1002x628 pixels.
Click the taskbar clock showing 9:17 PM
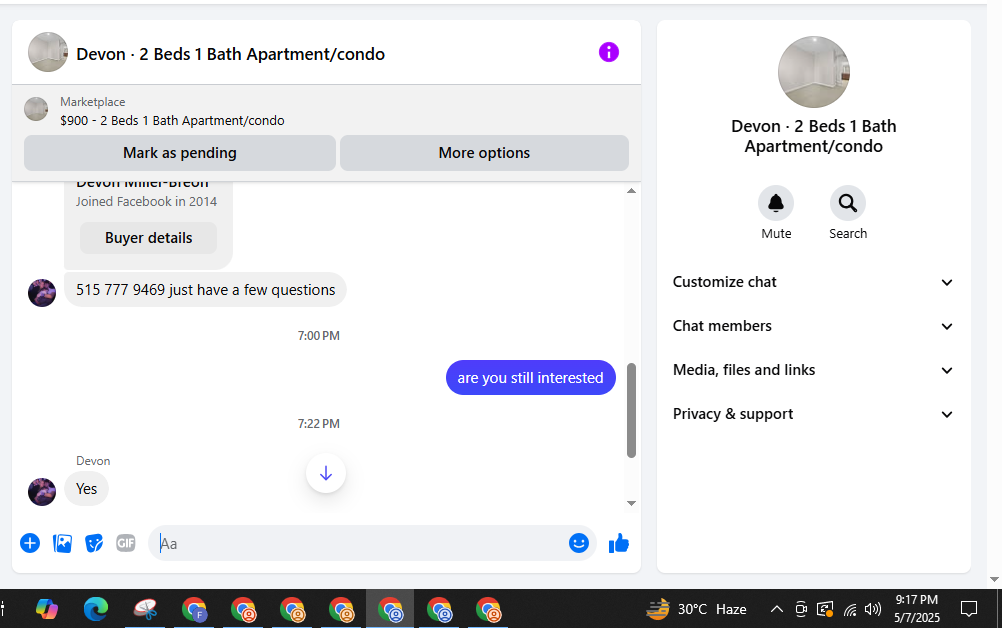(916, 608)
